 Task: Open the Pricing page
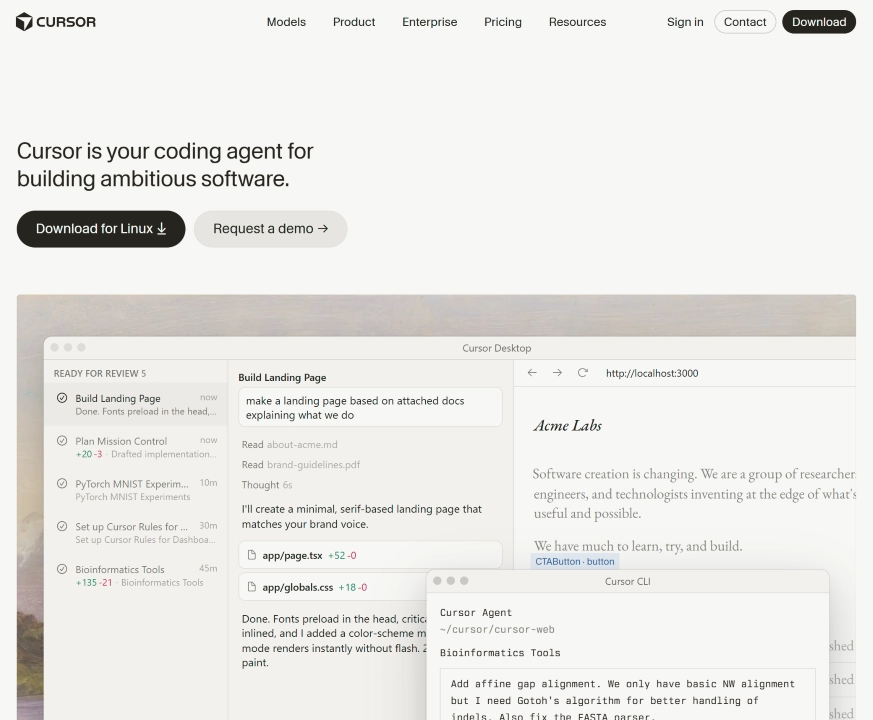(x=503, y=22)
